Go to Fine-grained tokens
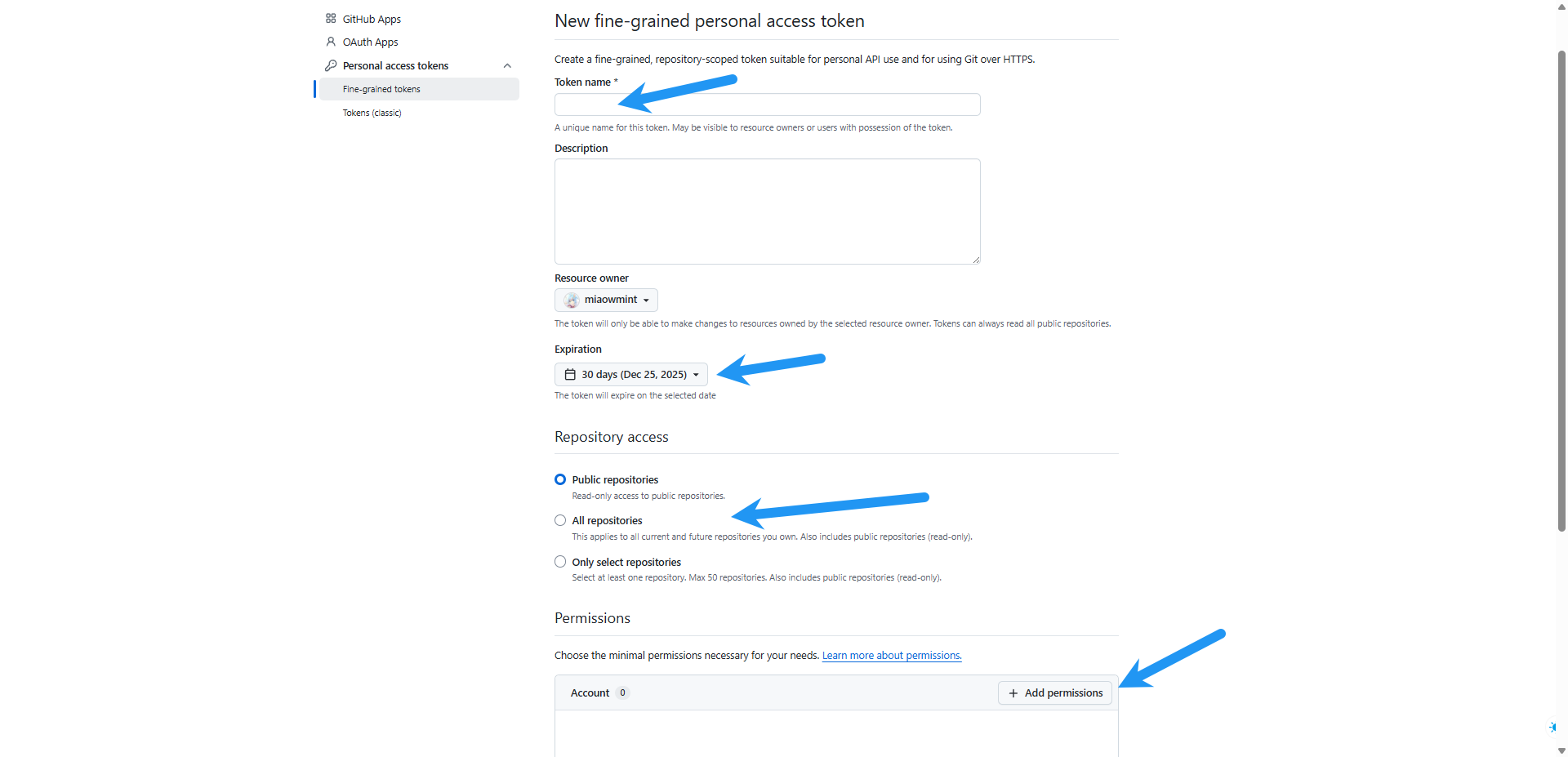The width and height of the screenshot is (1568, 757). click(381, 89)
